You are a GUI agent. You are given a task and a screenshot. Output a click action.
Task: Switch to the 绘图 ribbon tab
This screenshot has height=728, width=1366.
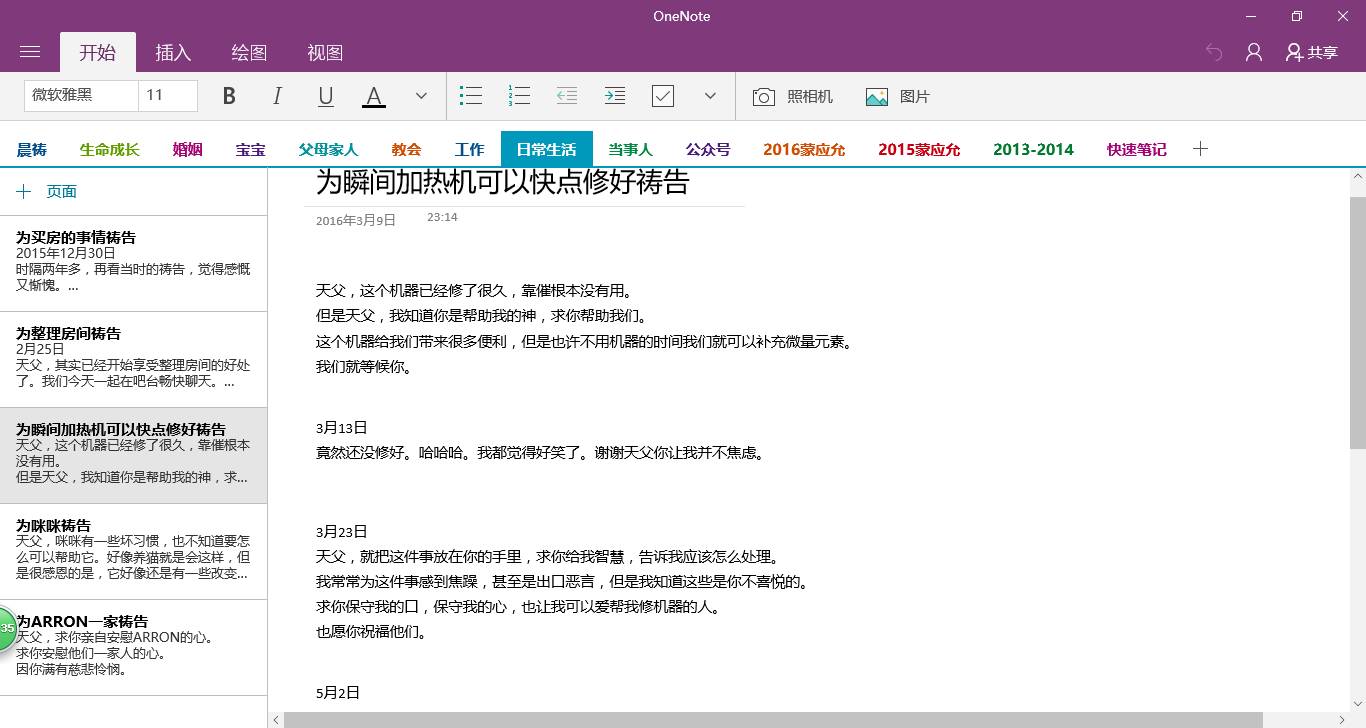[x=249, y=52]
